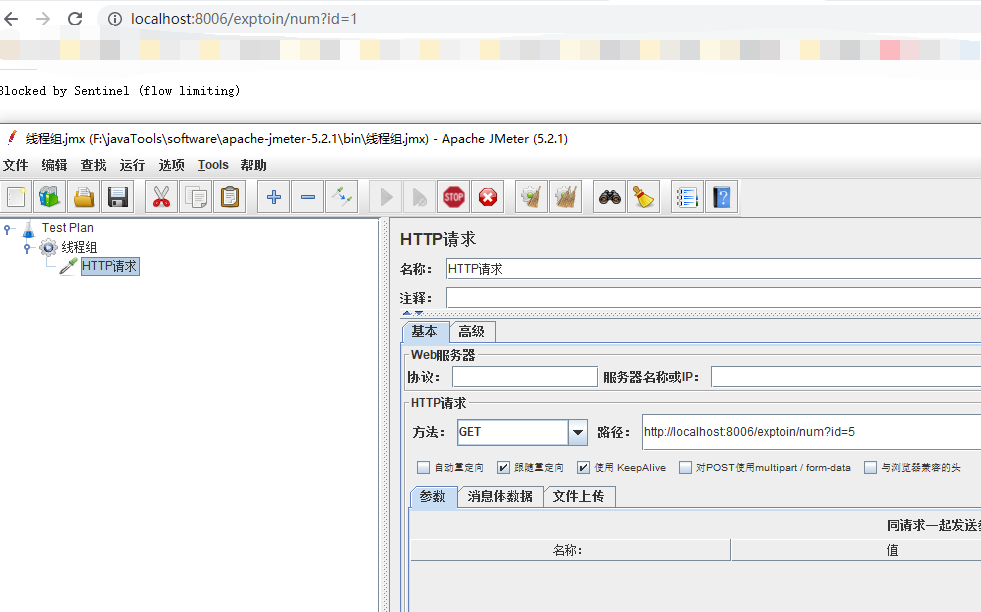Viewport: 981px width, 612px height.
Task: Toggle 与浏览器兼容的头 checkbox
Action: coord(870,467)
